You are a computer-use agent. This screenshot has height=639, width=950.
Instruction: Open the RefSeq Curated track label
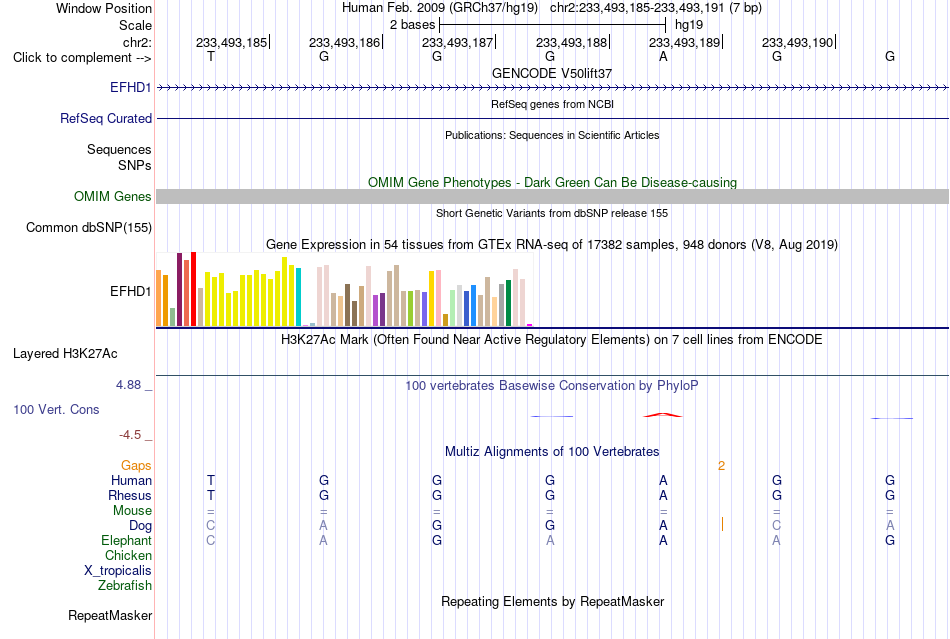[x=105, y=118]
